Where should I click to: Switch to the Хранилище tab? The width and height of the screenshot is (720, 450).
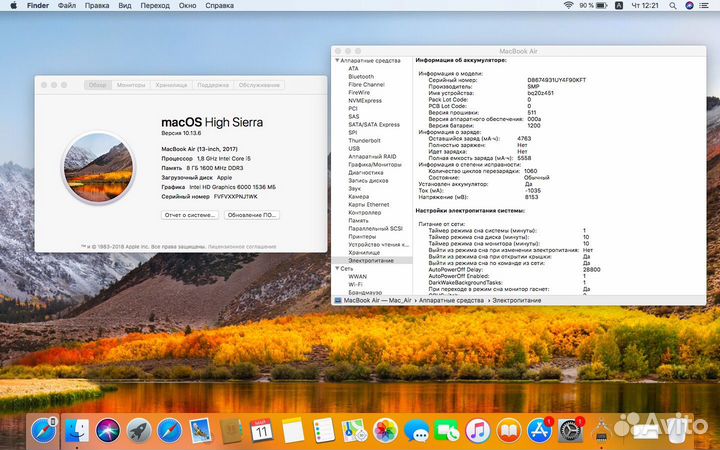click(x=171, y=85)
